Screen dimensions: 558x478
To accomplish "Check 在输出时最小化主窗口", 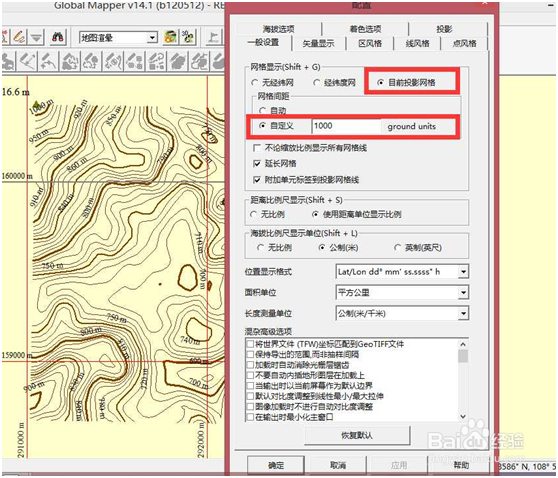I will tap(250, 416).
